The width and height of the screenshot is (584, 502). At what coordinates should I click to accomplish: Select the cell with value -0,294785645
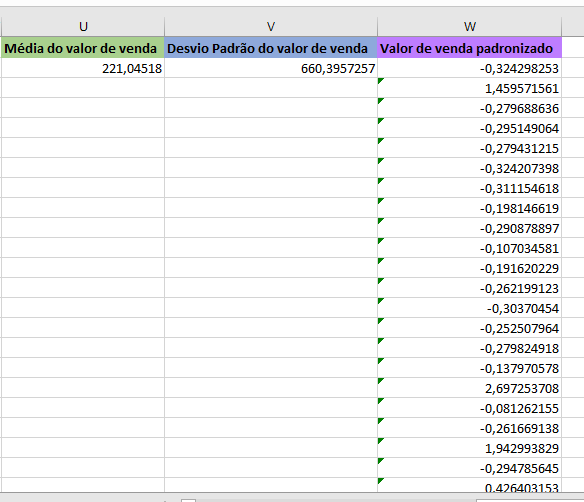(x=469, y=468)
